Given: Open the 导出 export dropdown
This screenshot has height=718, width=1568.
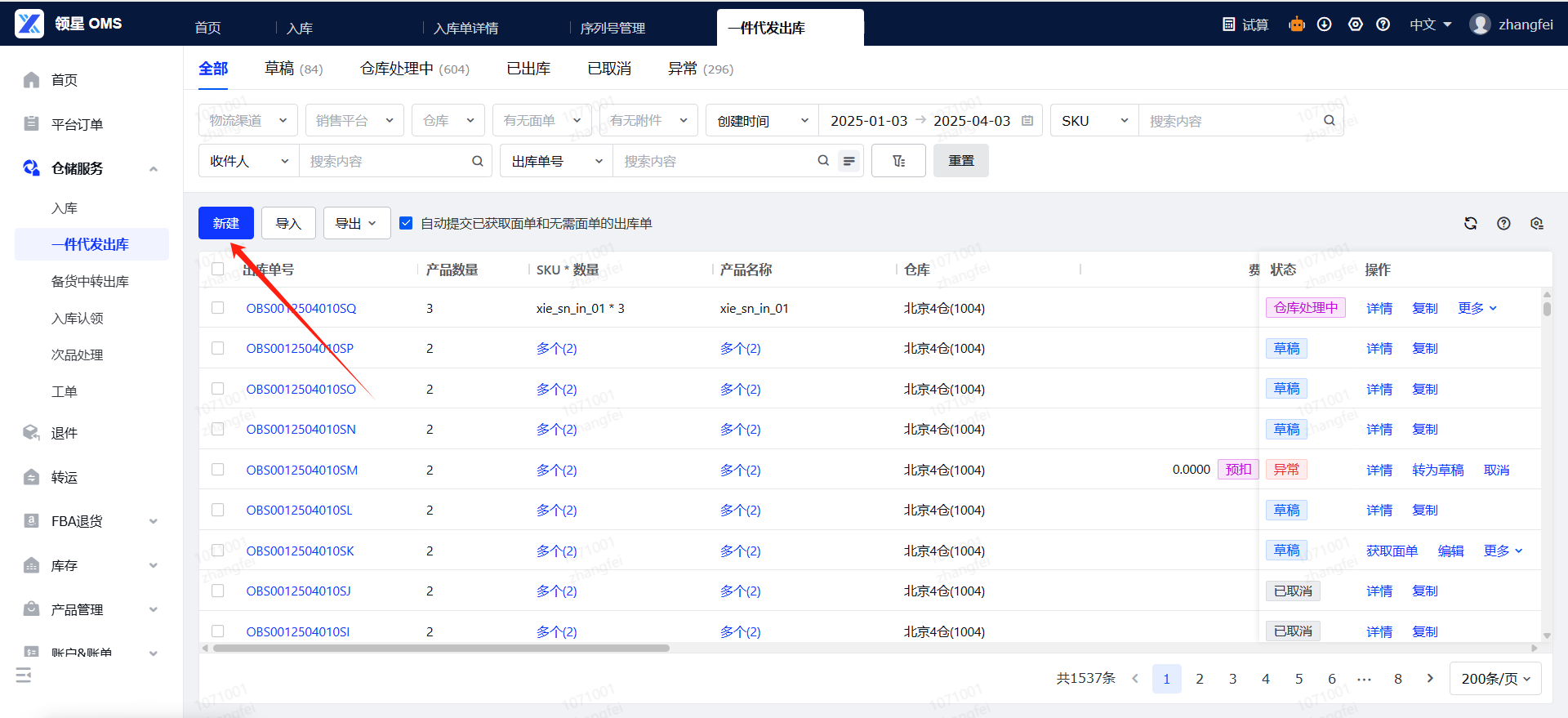Looking at the screenshot, I should click(x=357, y=223).
